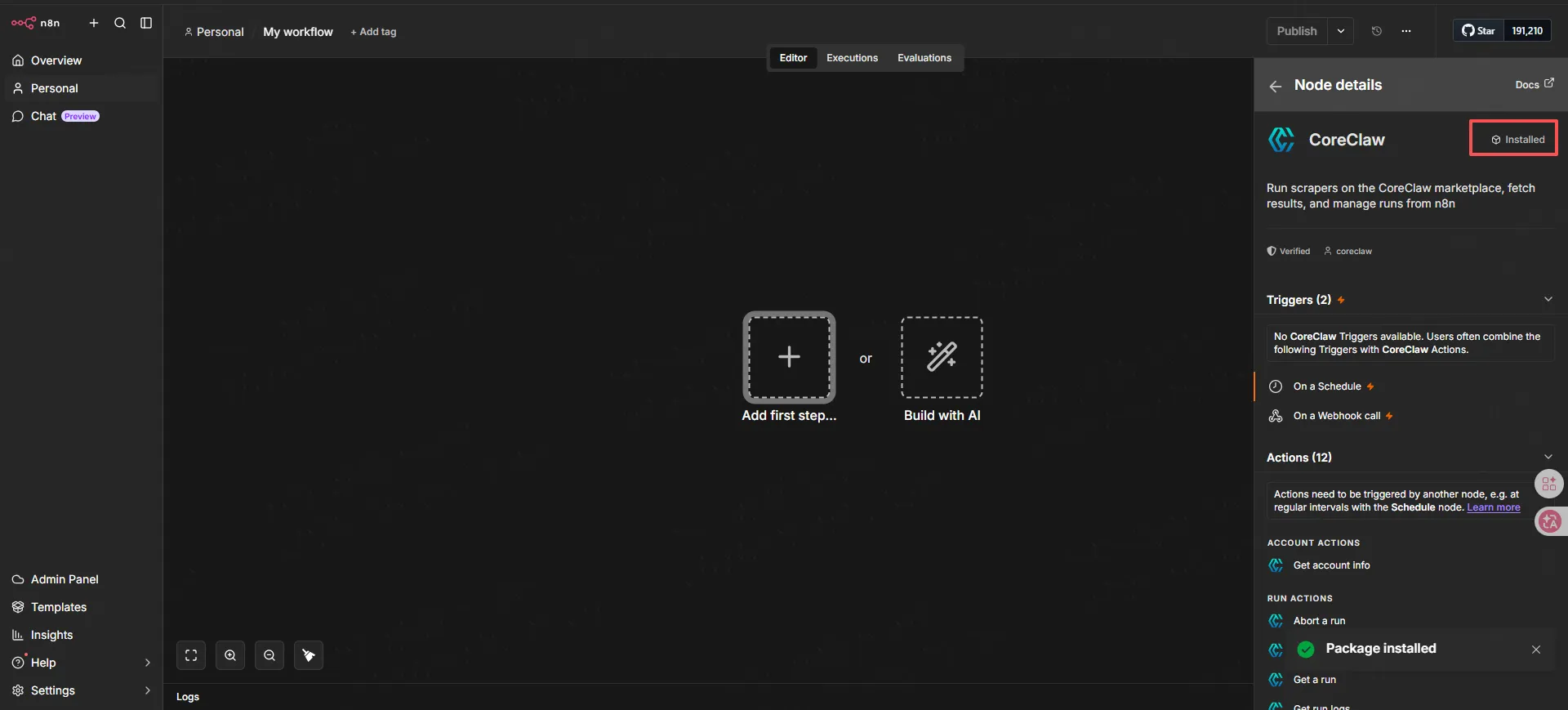This screenshot has width=1568, height=710.
Task: Click the Get account info CoreClaw icon
Action: (x=1276, y=565)
